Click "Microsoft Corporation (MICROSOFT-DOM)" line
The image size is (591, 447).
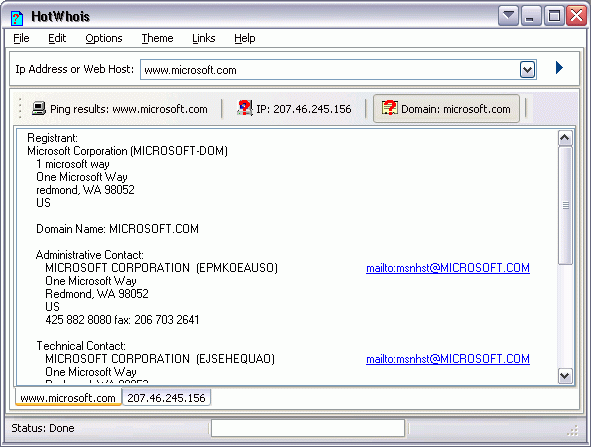click(127, 151)
